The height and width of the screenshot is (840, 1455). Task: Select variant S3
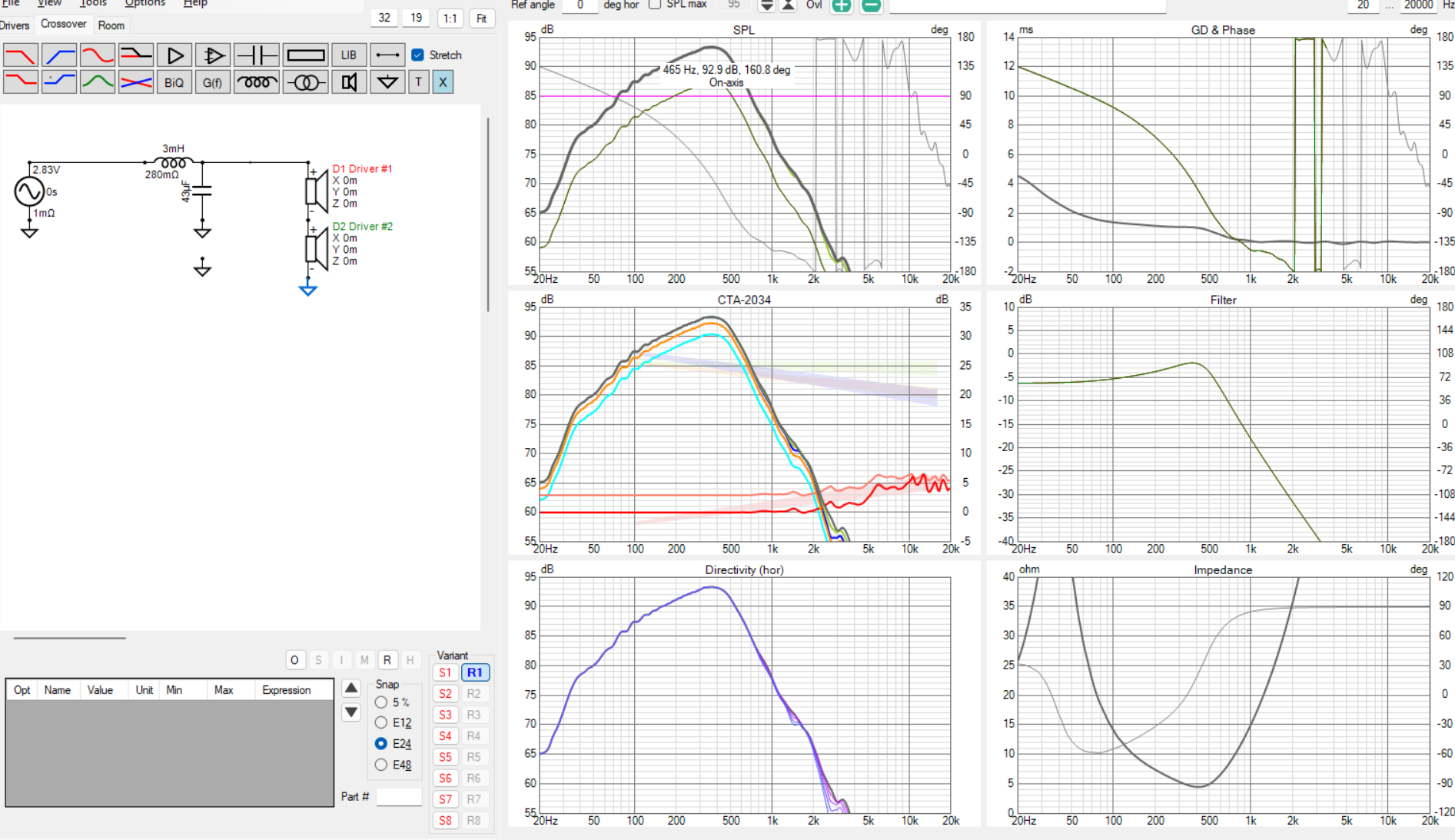(x=445, y=715)
